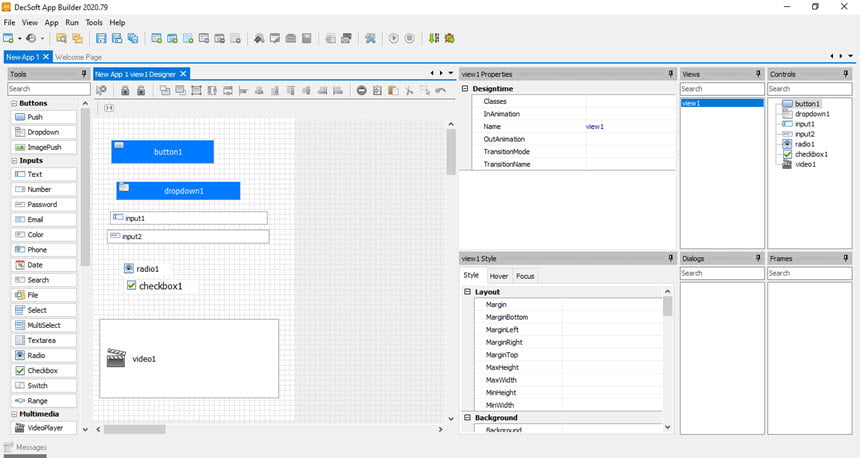Viewport: 860px width, 458px height.
Task: Select video1 in the Controls tree
Action: [x=805, y=164]
